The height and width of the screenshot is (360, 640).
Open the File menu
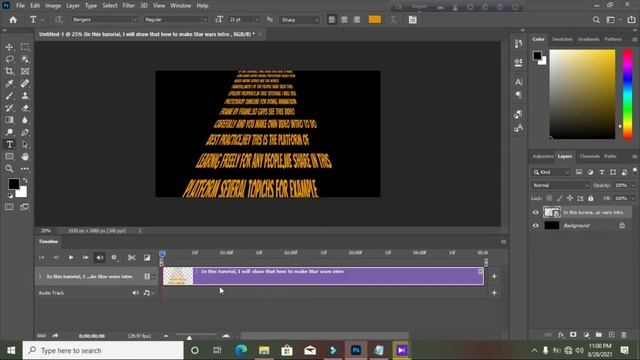[20, 6]
